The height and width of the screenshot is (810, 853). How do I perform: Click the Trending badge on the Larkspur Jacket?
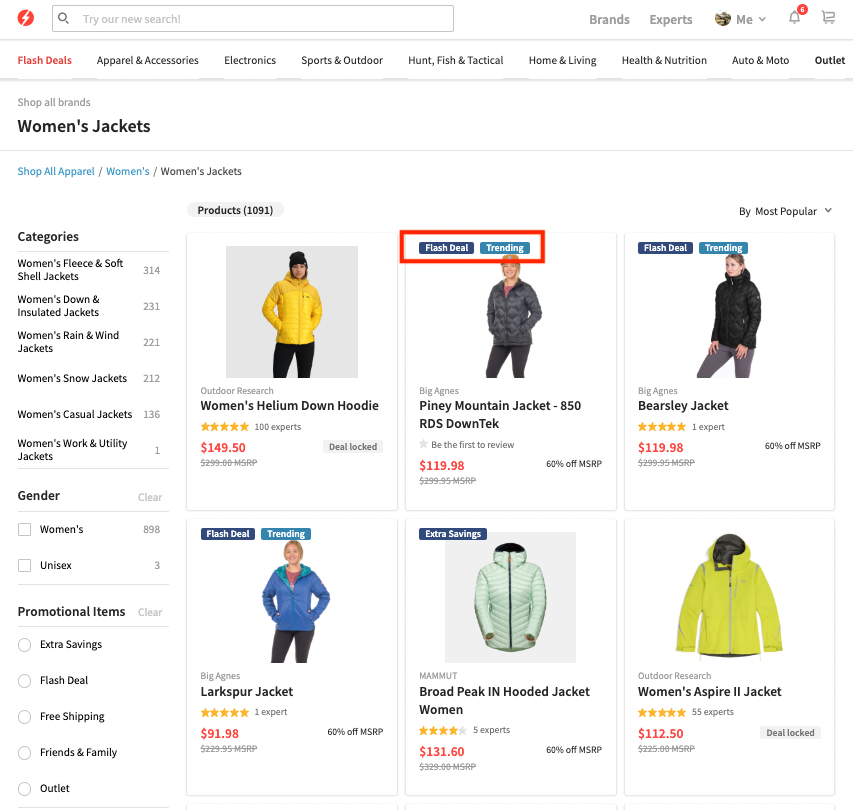coord(286,534)
